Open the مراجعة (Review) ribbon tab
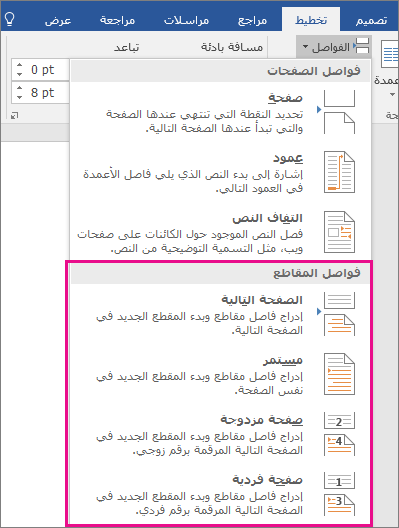399x528 pixels. point(117,20)
